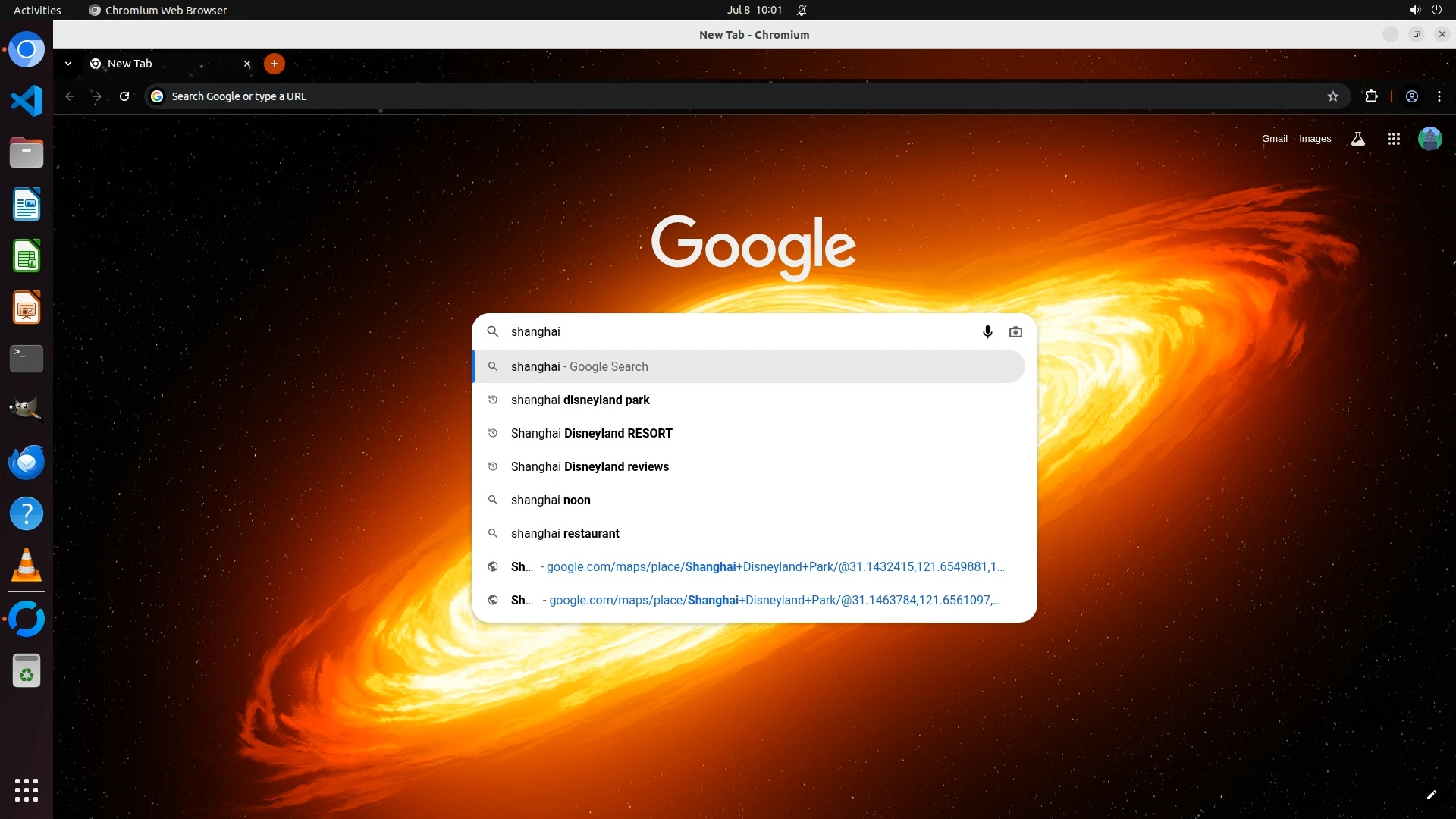This screenshot has height=819, width=1456.
Task: Click the Chromium profile icon in toolbar
Action: (1412, 96)
